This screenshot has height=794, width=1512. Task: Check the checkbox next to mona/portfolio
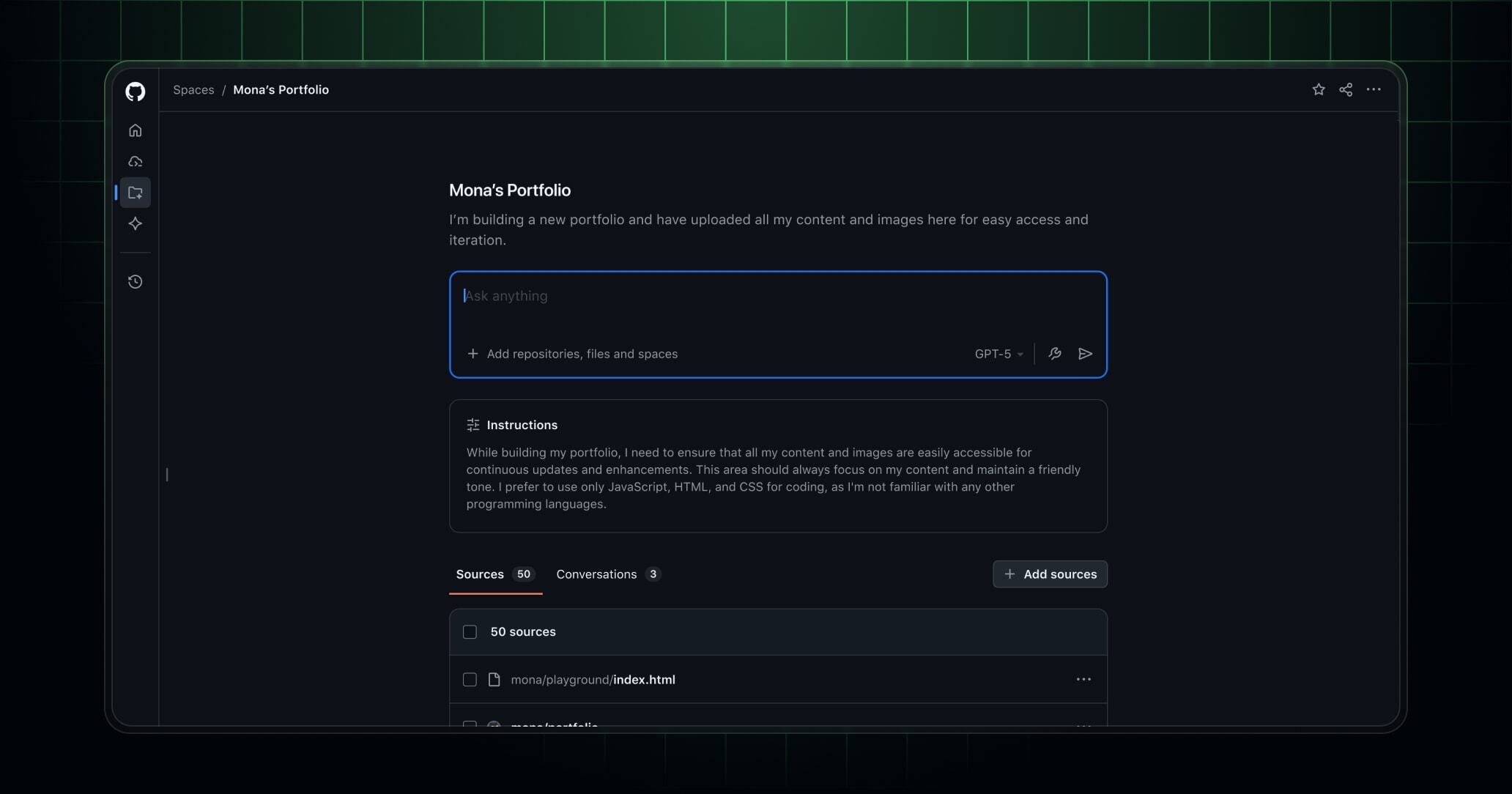pos(470,725)
